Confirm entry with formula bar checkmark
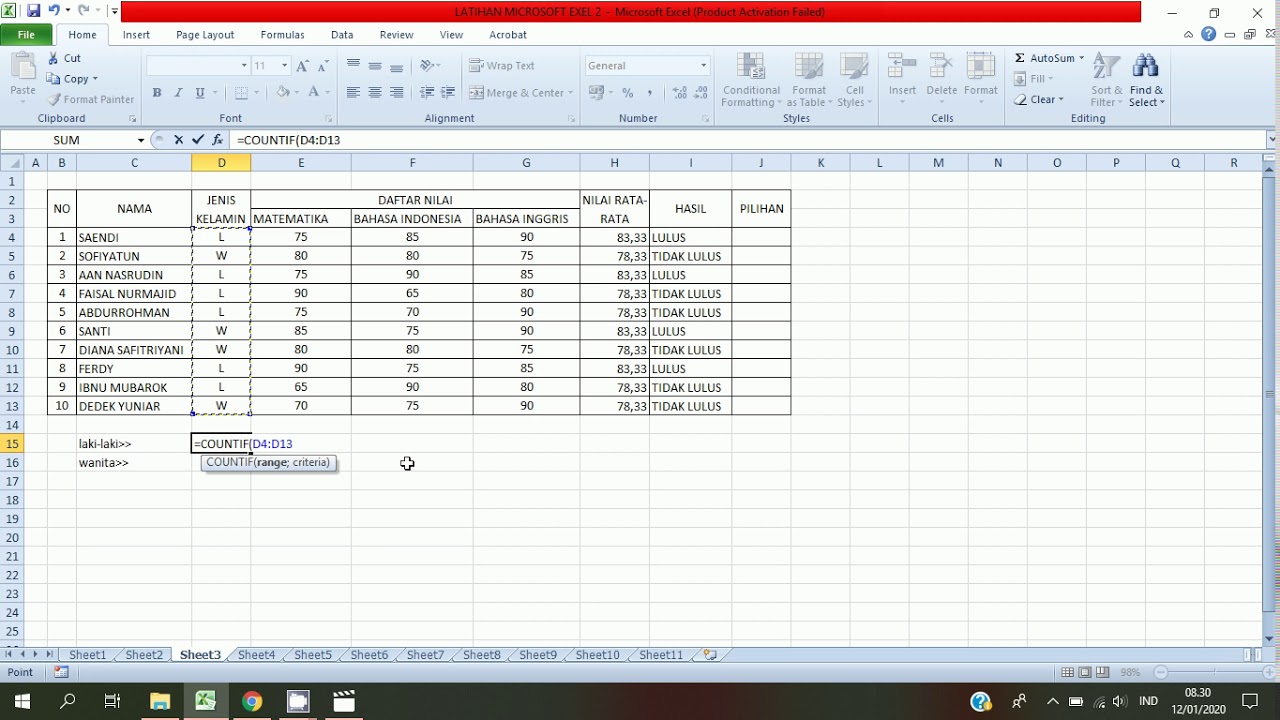Screen dimensions: 1280x720 click(198, 140)
